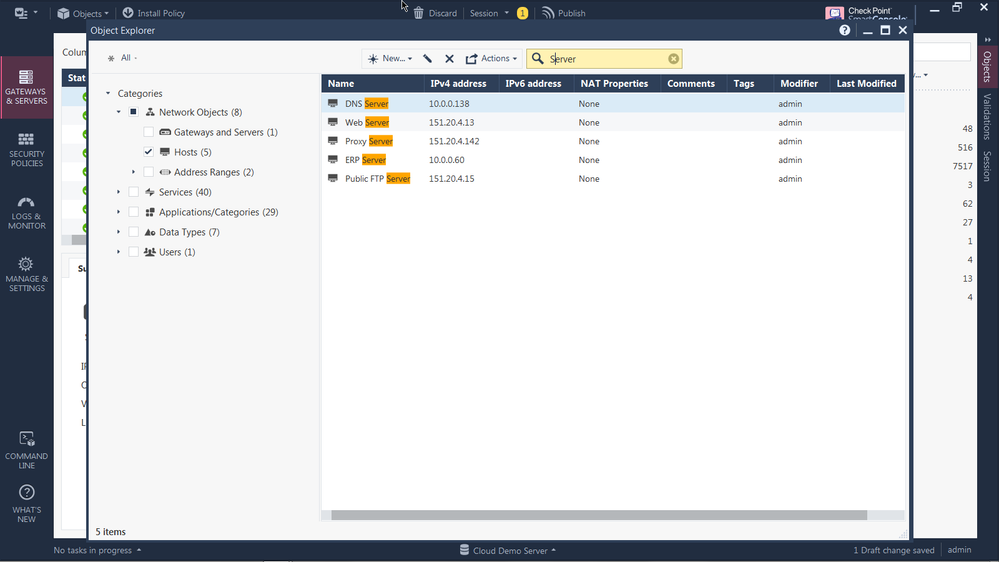
Task: Check the Users checkbox
Action: [133, 252]
